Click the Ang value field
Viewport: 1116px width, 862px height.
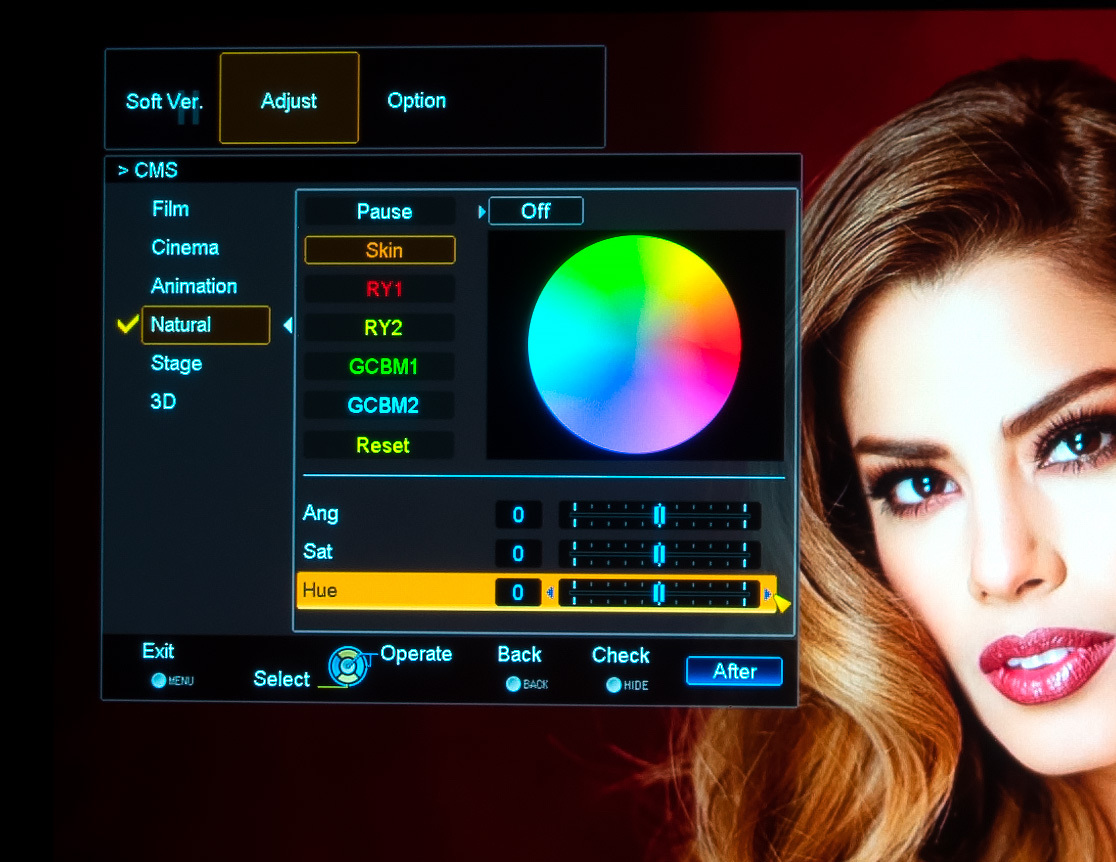[x=518, y=515]
